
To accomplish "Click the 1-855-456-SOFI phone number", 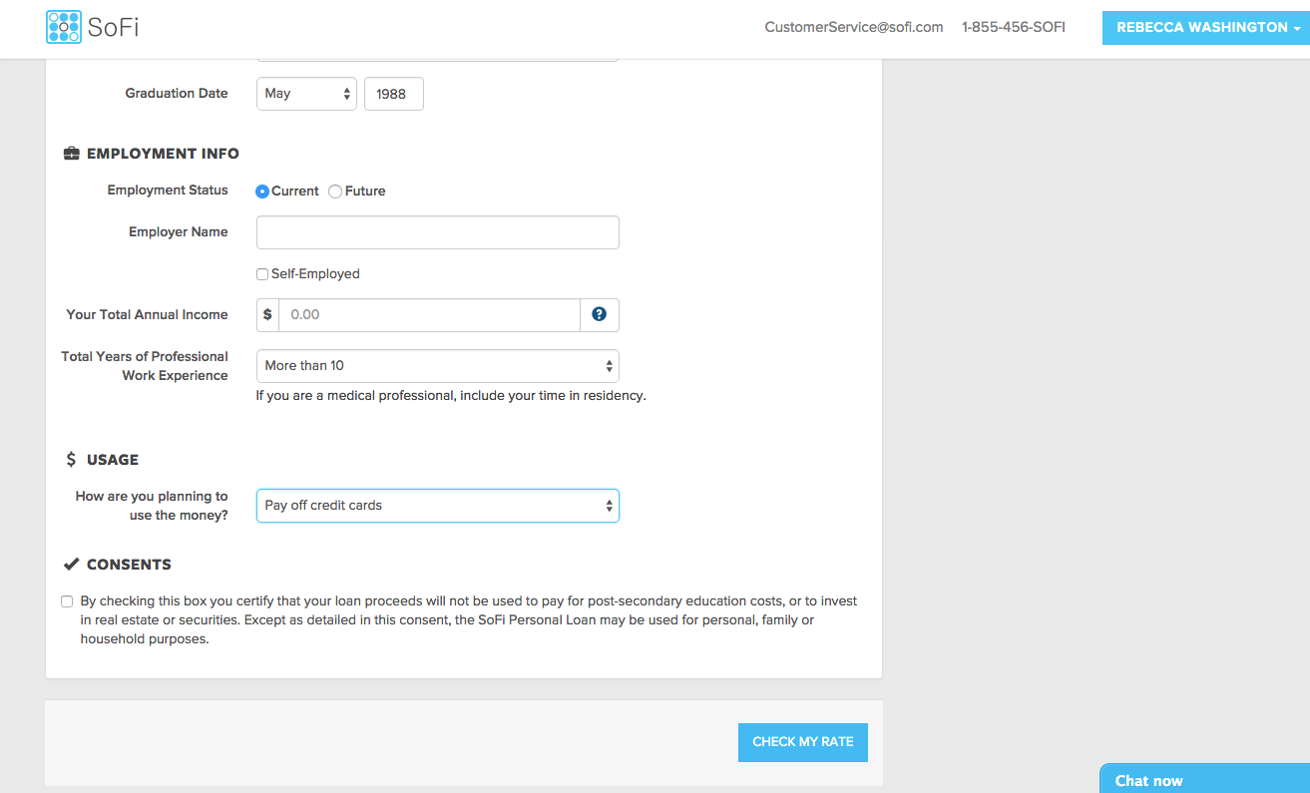I will pyautogui.click(x=1013, y=27).
